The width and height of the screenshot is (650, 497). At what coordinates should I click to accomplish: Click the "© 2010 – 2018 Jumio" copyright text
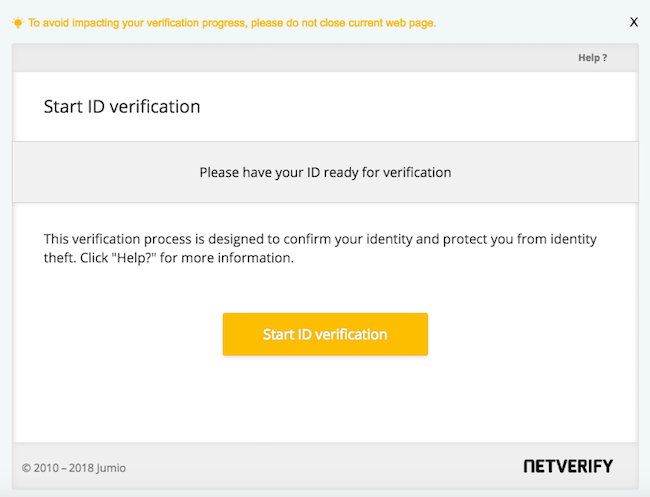pos(74,467)
